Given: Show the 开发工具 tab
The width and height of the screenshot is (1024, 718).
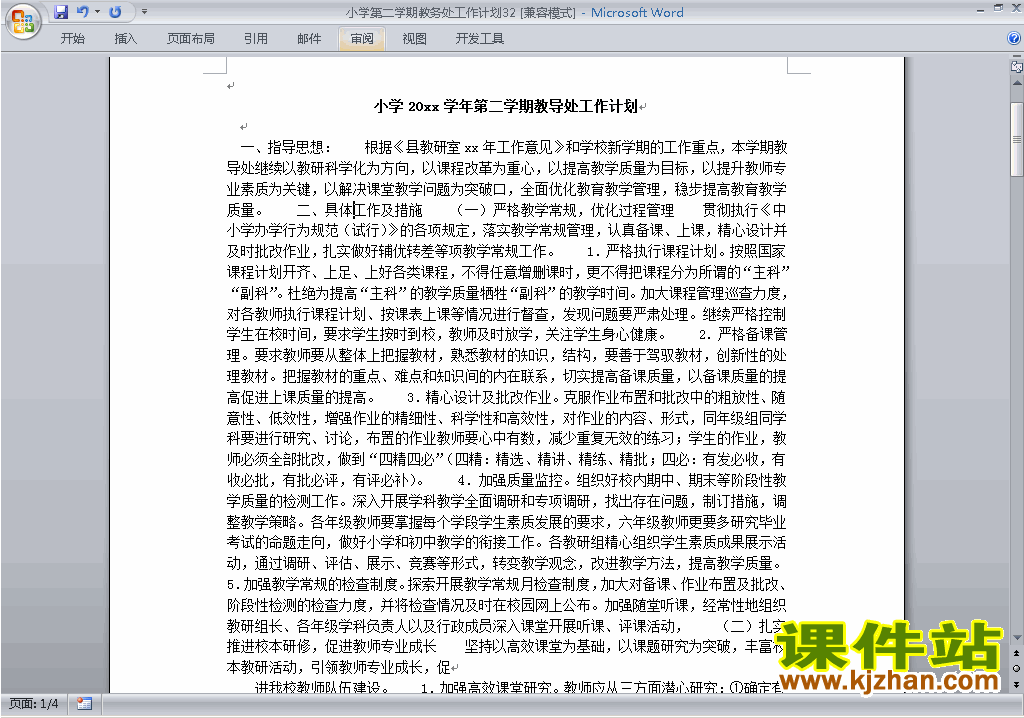Looking at the screenshot, I should click(x=479, y=39).
